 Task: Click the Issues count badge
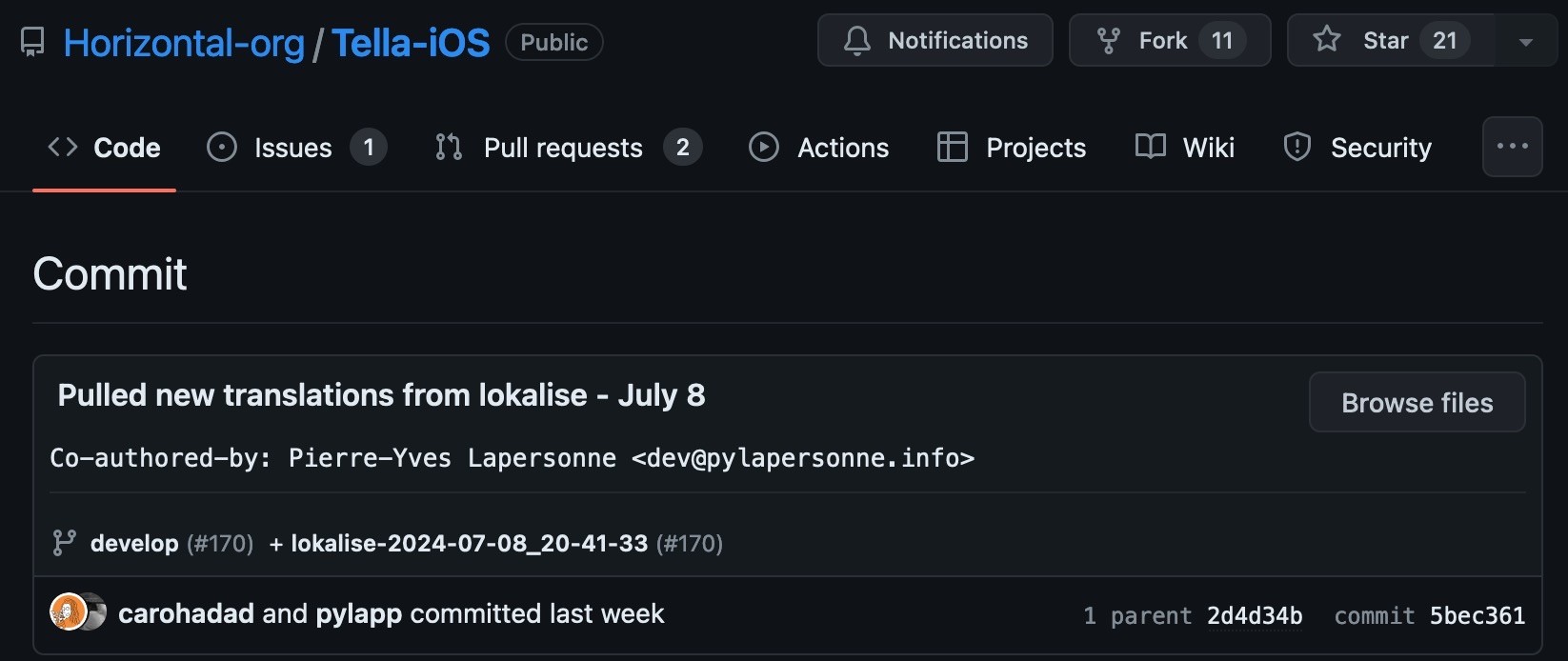[369, 148]
